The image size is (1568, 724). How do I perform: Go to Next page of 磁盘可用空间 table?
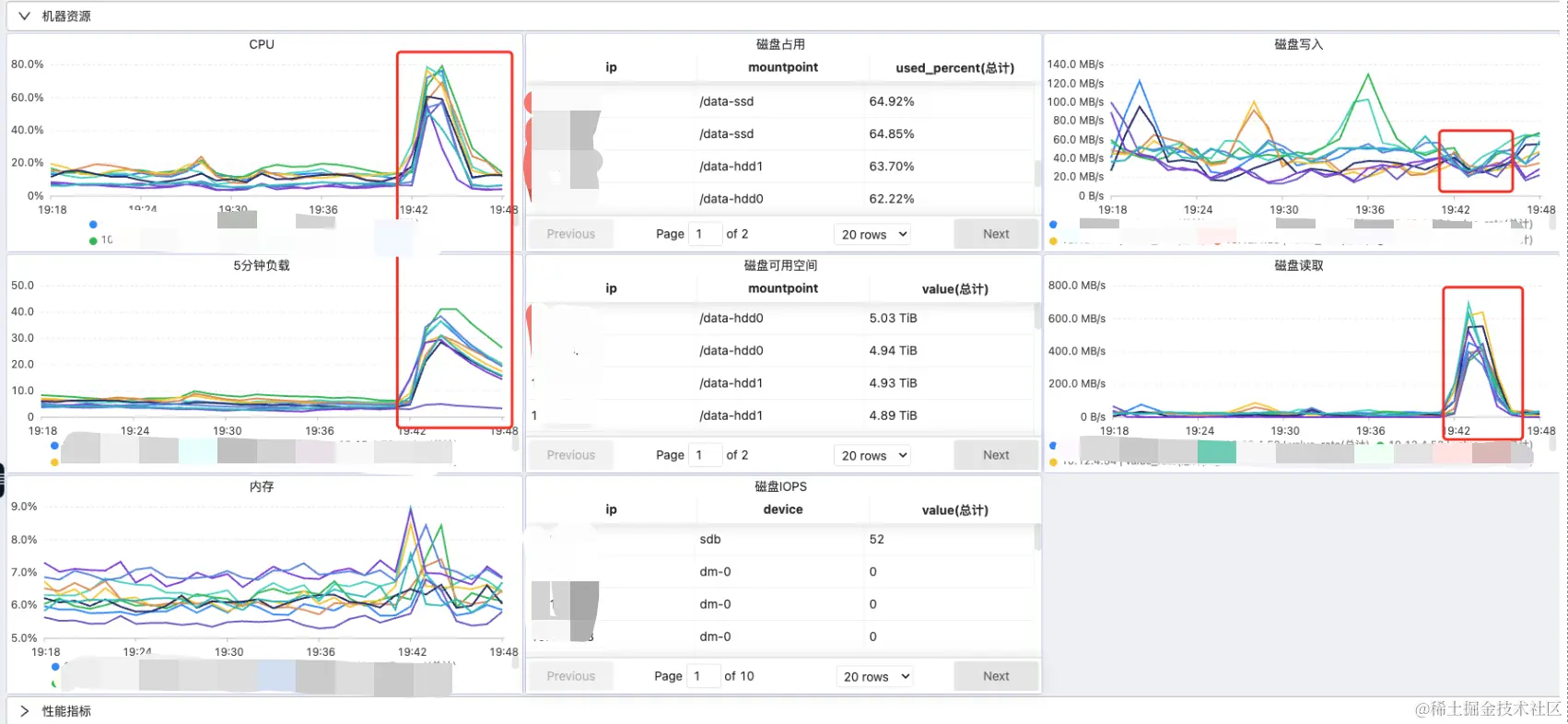pyautogui.click(x=996, y=455)
